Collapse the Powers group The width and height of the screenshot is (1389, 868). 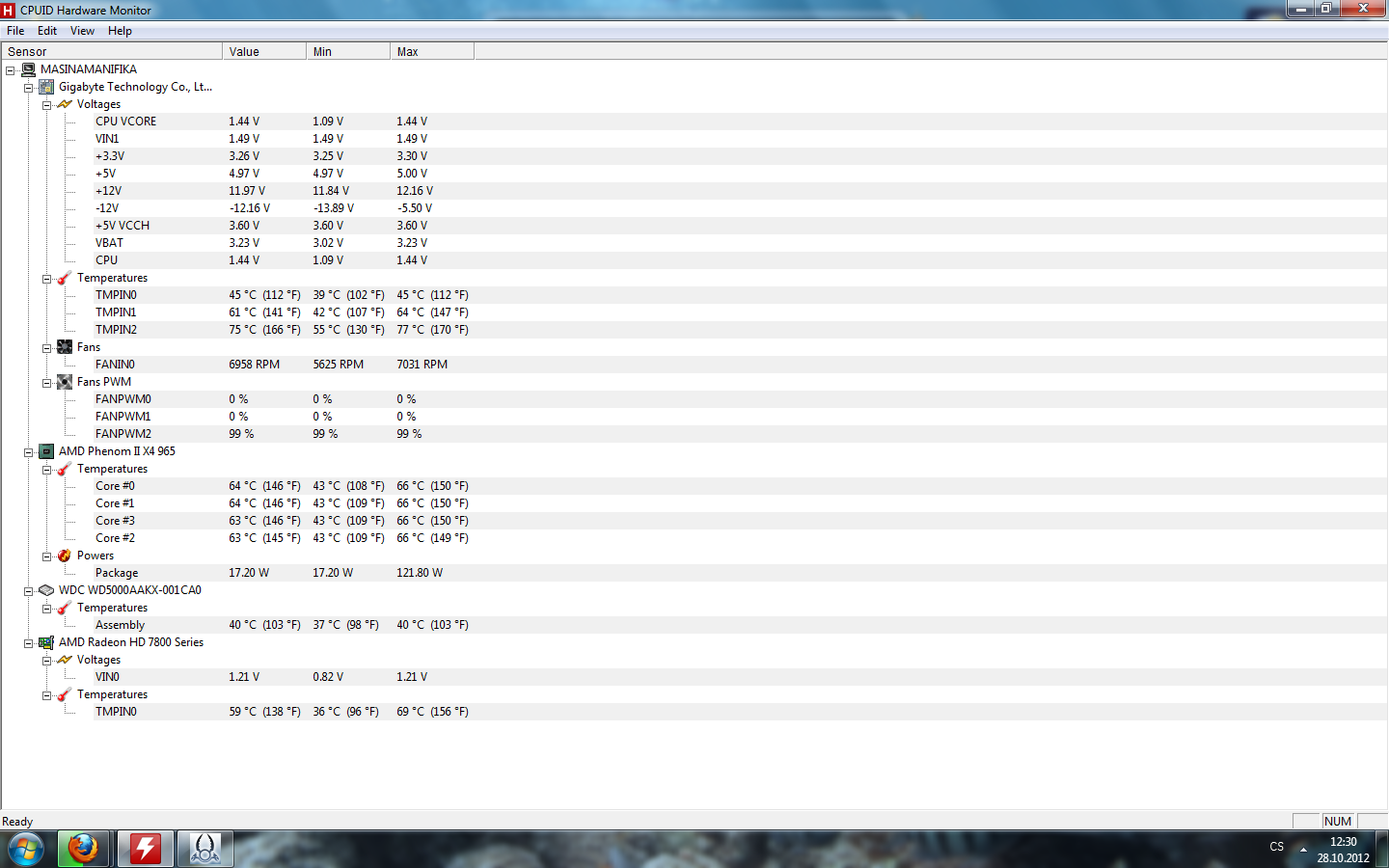(x=47, y=556)
